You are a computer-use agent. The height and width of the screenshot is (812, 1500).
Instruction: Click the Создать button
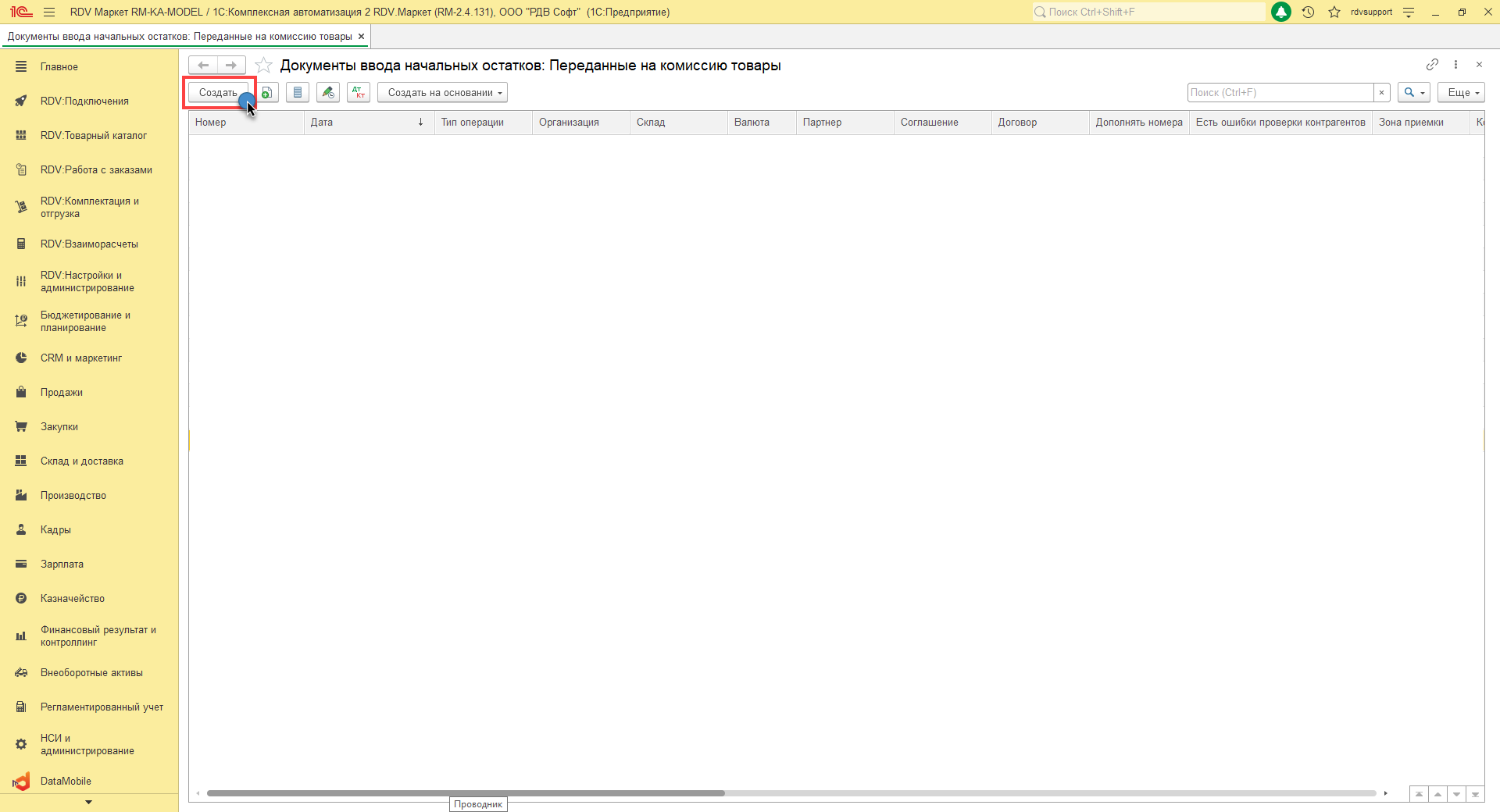[x=218, y=92]
